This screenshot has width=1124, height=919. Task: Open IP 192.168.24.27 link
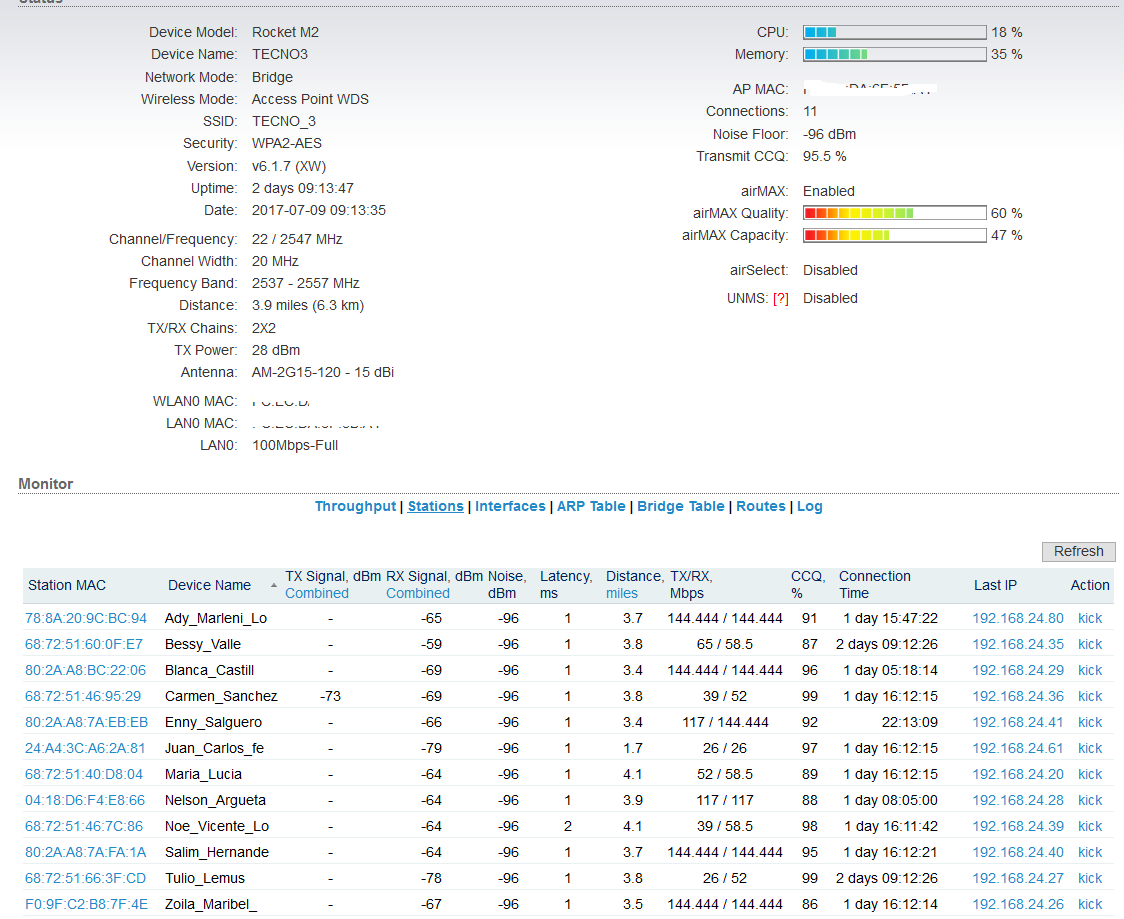1018,878
